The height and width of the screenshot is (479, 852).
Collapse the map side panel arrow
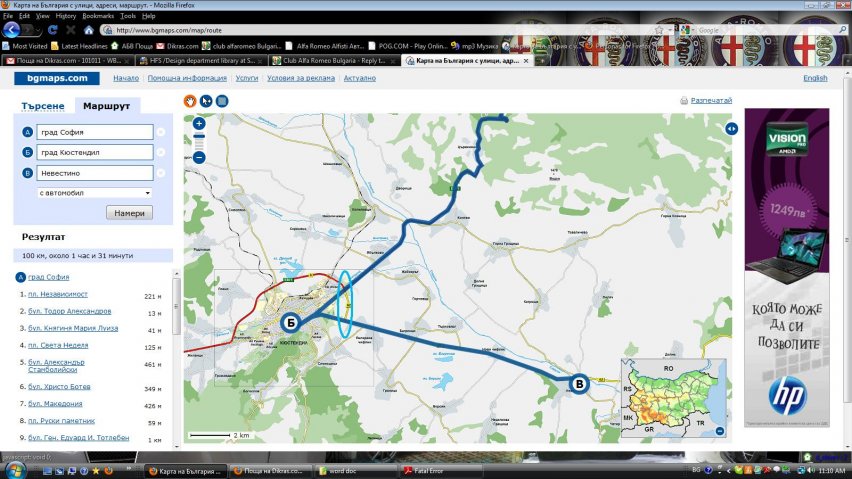[731, 128]
